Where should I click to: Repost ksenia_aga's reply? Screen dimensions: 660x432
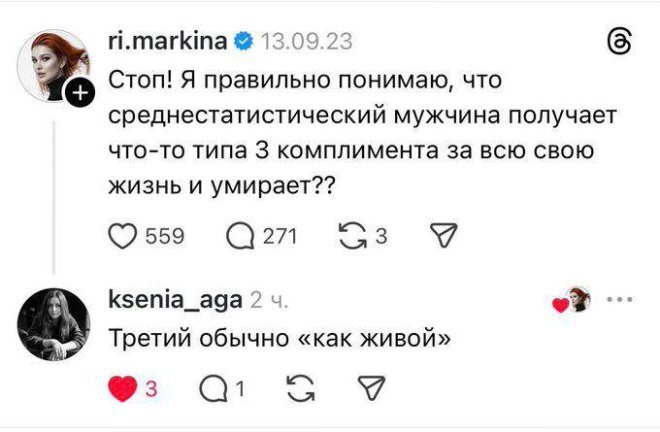[298, 389]
